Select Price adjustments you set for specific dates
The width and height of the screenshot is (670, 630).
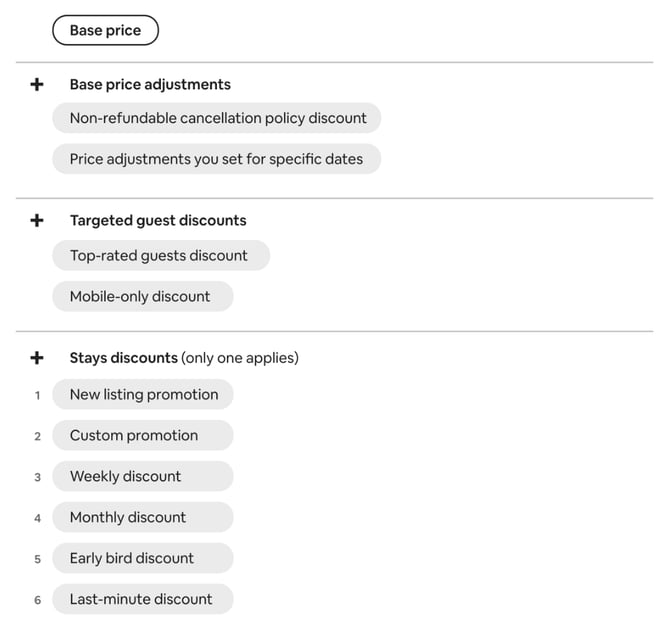(x=217, y=159)
